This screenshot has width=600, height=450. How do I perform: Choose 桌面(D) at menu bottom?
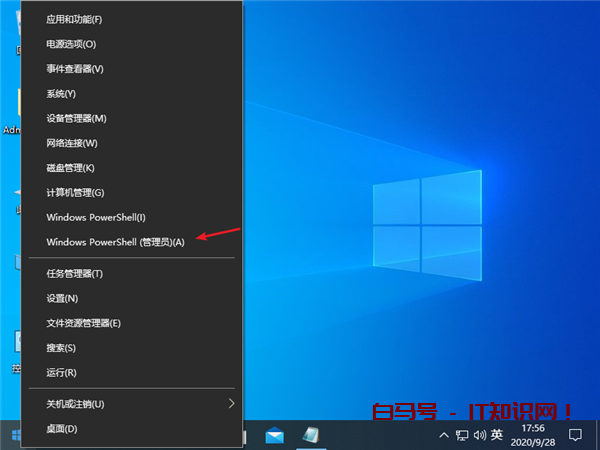(x=61, y=428)
